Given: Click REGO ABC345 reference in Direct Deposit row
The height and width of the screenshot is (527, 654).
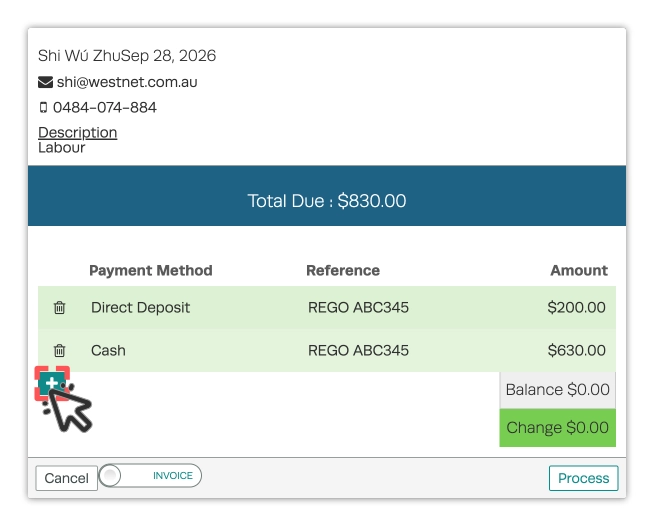Looking at the screenshot, I should click(358, 308).
